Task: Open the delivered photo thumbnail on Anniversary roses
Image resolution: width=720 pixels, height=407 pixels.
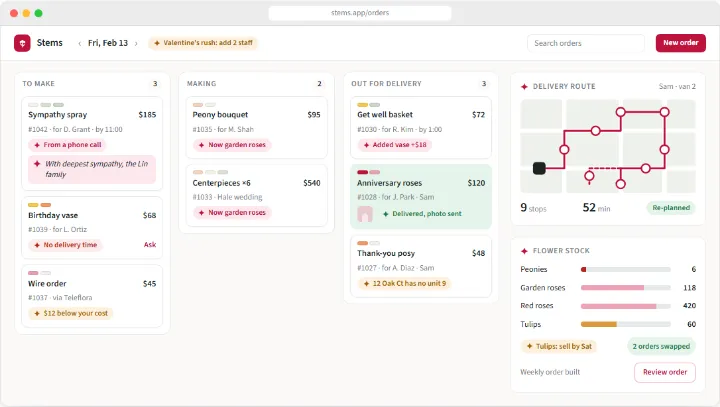Action: (365, 214)
